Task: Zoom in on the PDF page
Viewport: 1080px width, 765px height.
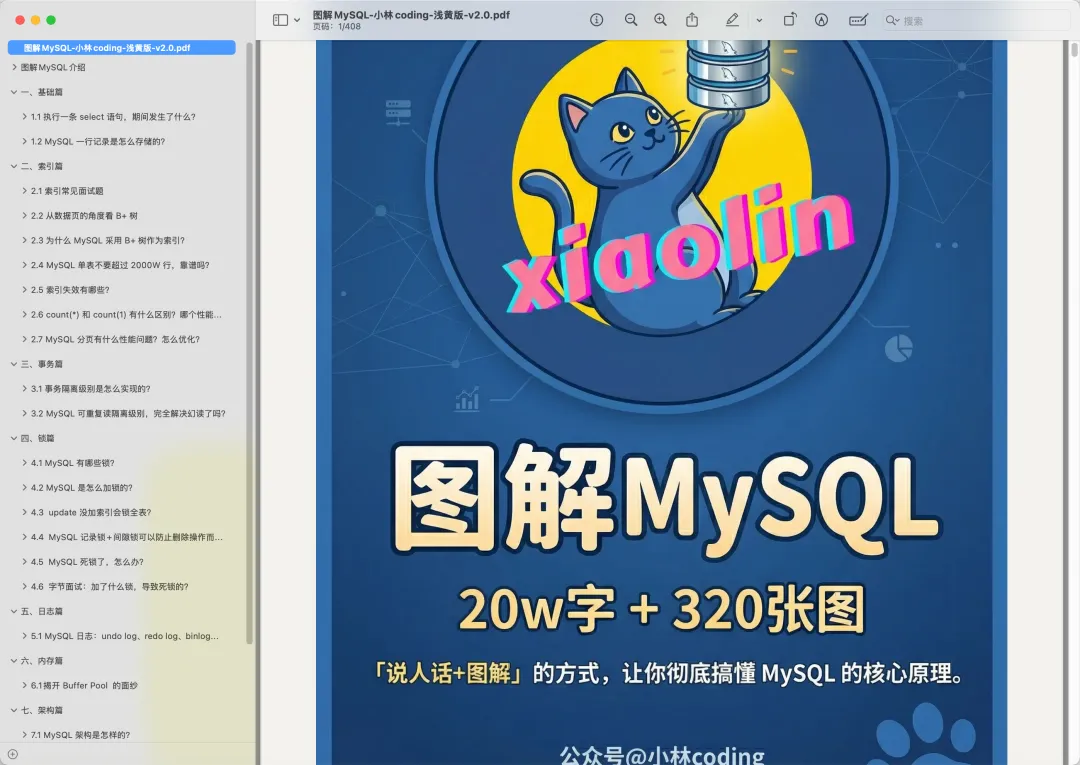Action: click(660, 20)
